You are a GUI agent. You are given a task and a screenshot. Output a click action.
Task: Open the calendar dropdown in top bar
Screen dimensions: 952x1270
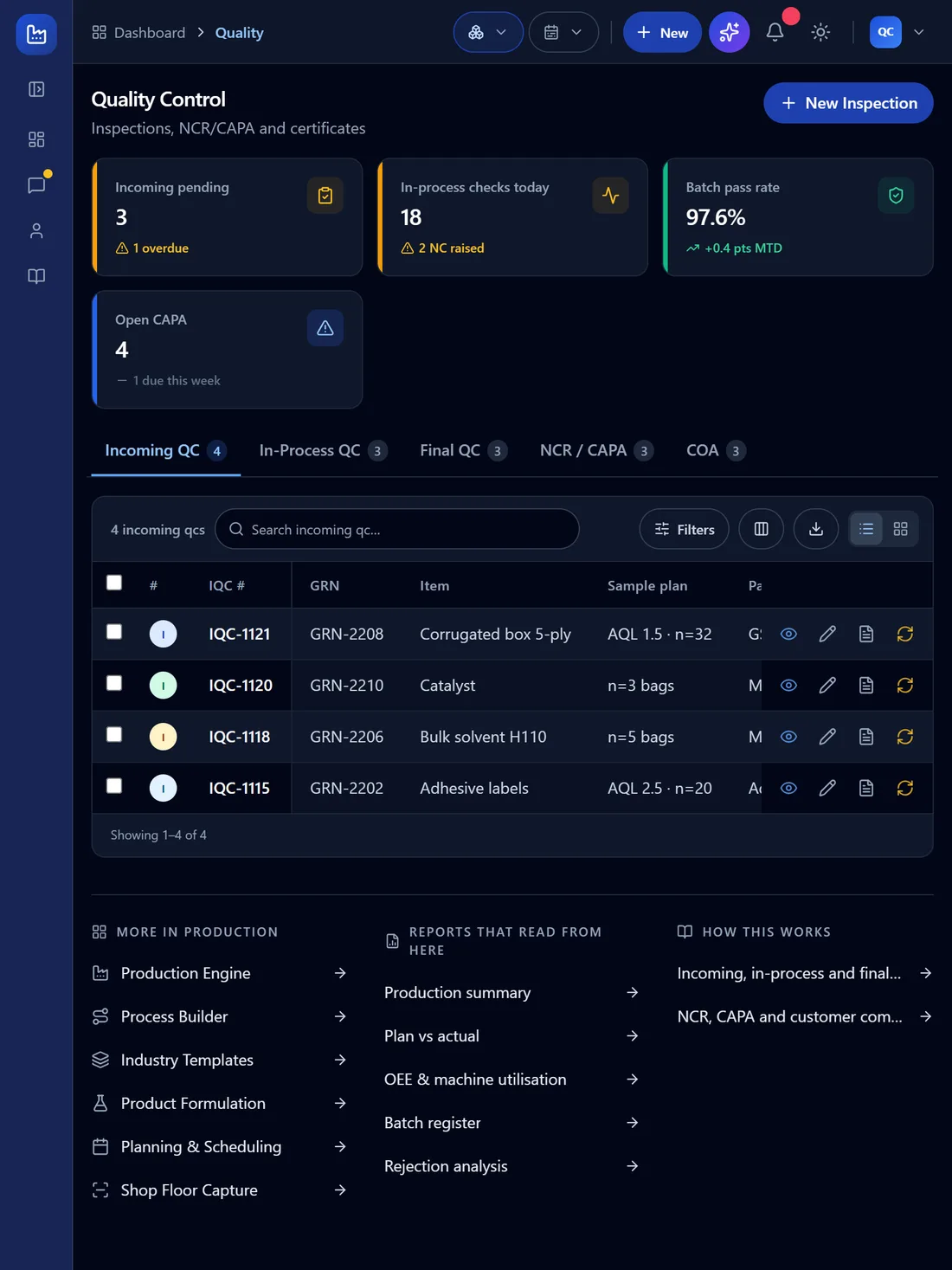[x=563, y=32]
